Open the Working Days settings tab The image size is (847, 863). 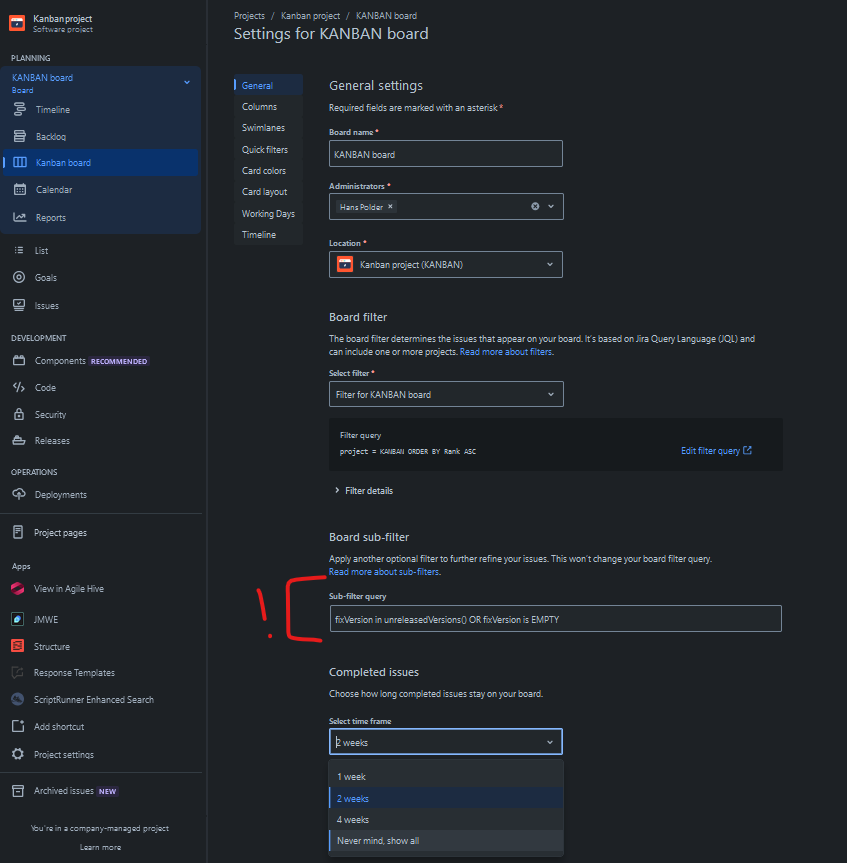coord(269,214)
